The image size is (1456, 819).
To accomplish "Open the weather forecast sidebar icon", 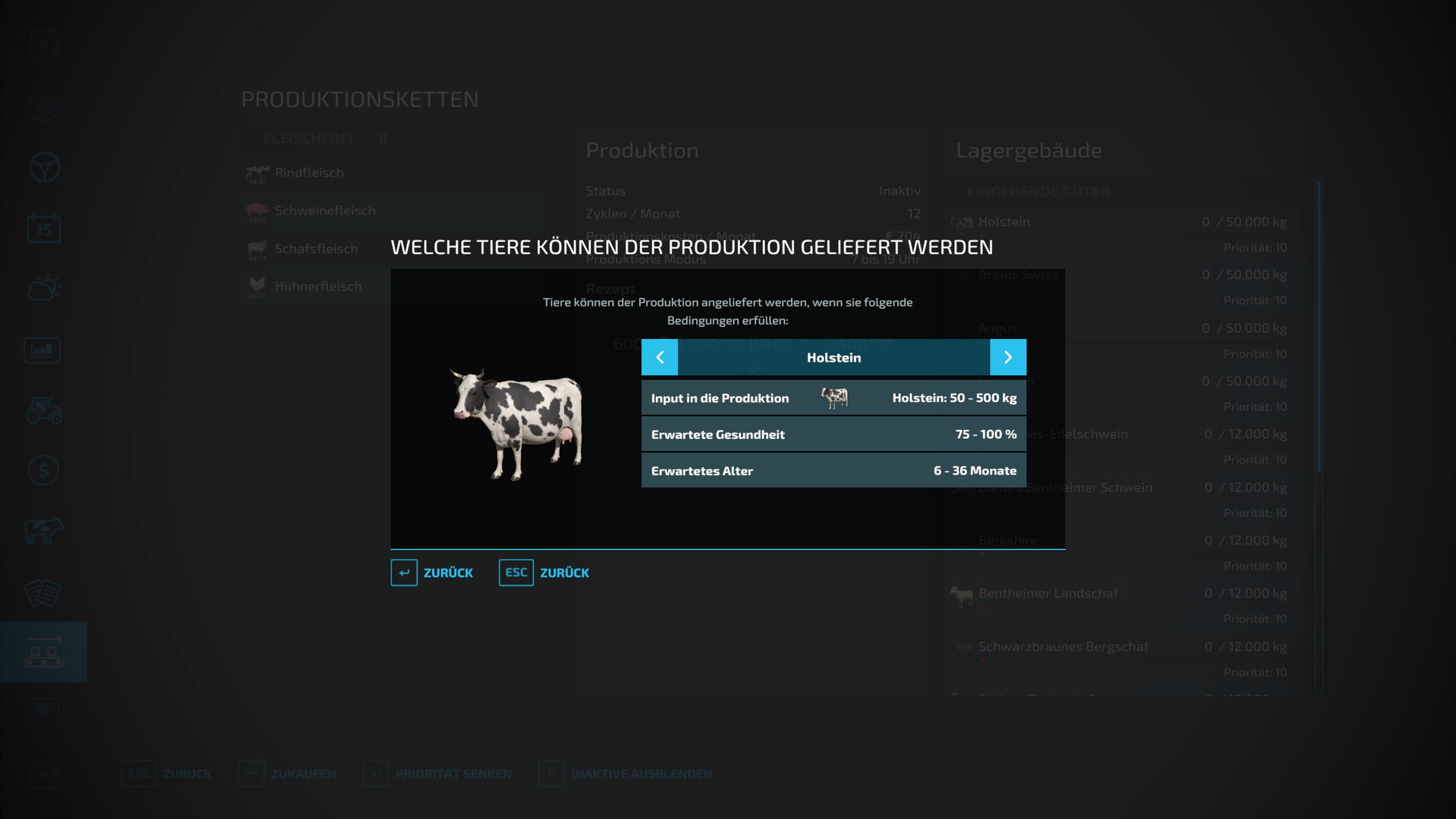I will pyautogui.click(x=43, y=288).
